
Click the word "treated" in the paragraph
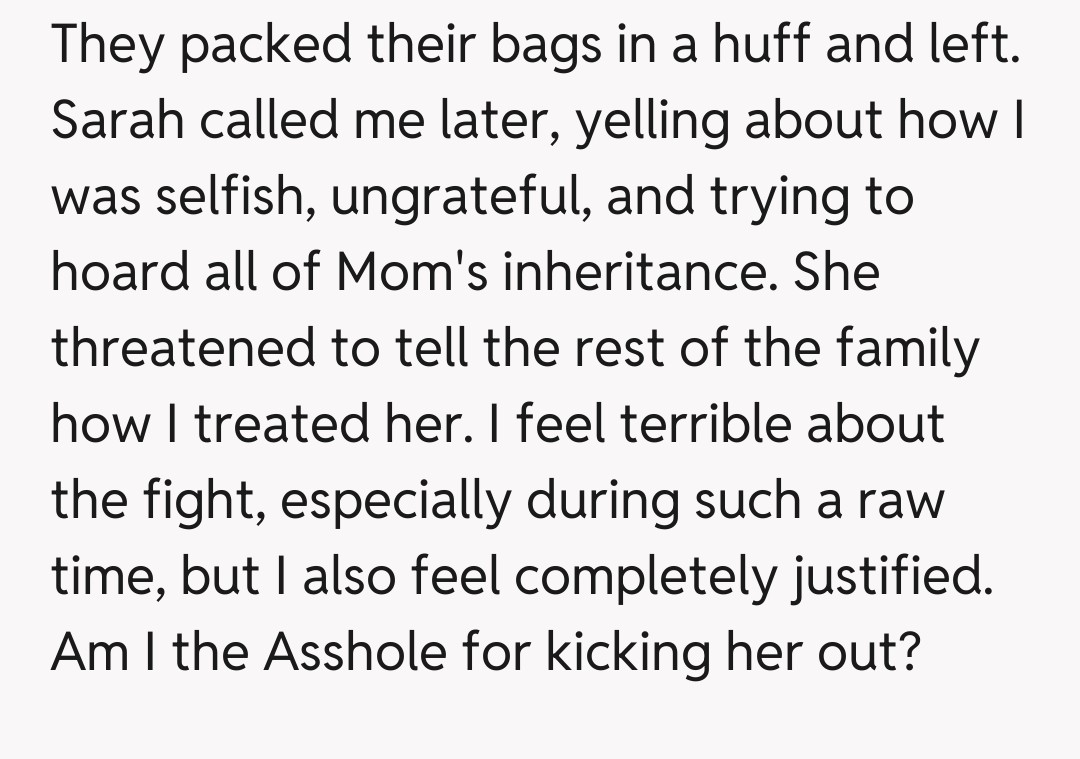[x=280, y=424]
